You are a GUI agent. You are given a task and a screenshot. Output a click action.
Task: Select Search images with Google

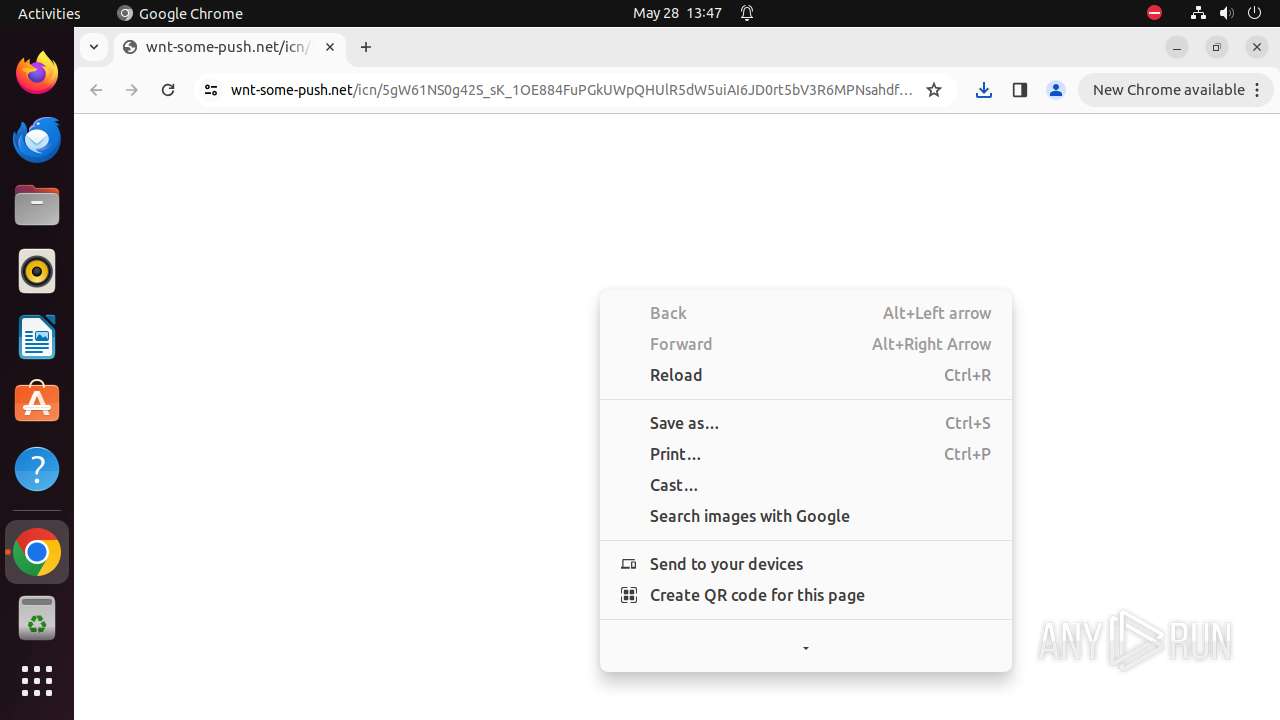pos(805,516)
